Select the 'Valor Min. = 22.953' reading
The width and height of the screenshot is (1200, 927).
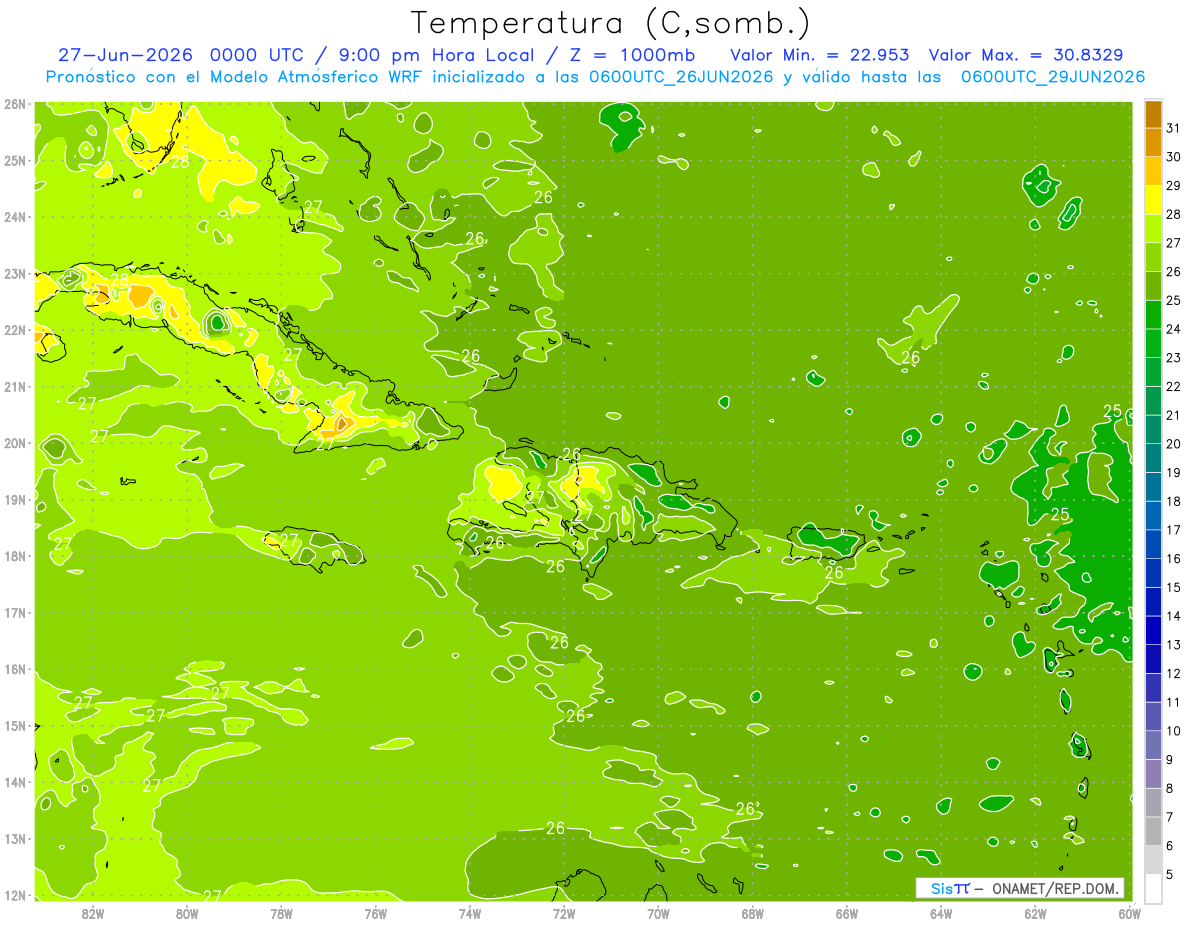[820, 55]
